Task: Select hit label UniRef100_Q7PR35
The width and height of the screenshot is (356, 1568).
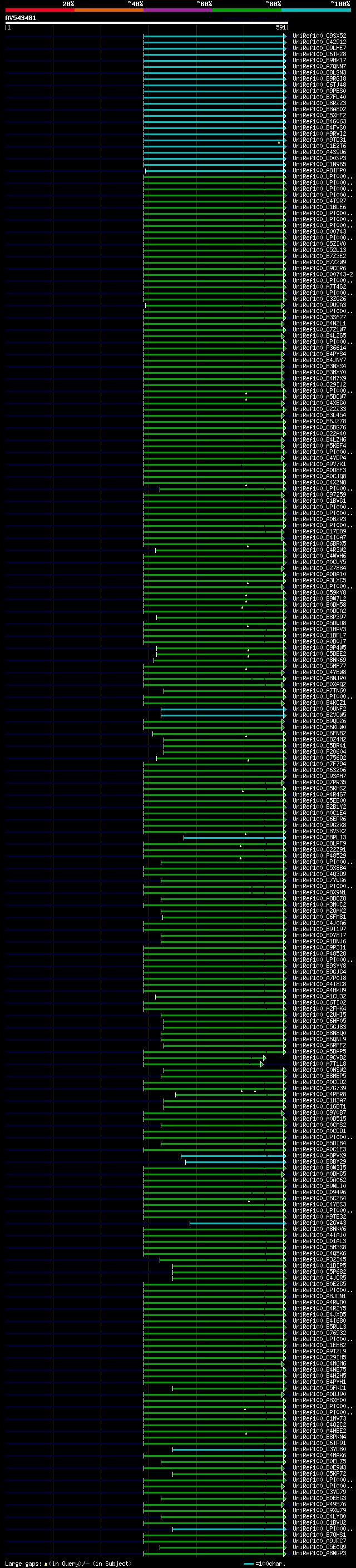Action: click(x=319, y=782)
